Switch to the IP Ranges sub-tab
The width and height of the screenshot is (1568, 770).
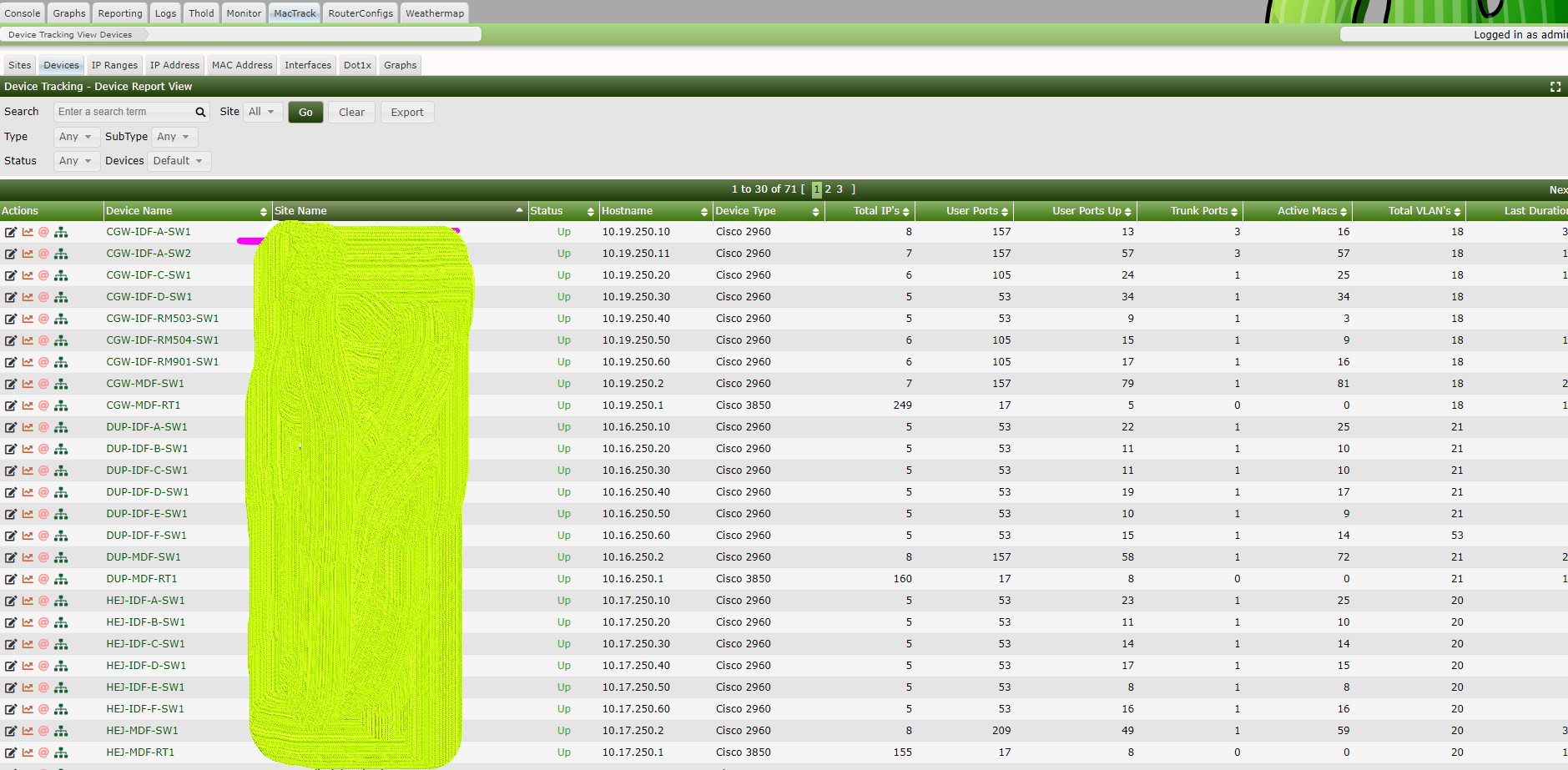114,65
